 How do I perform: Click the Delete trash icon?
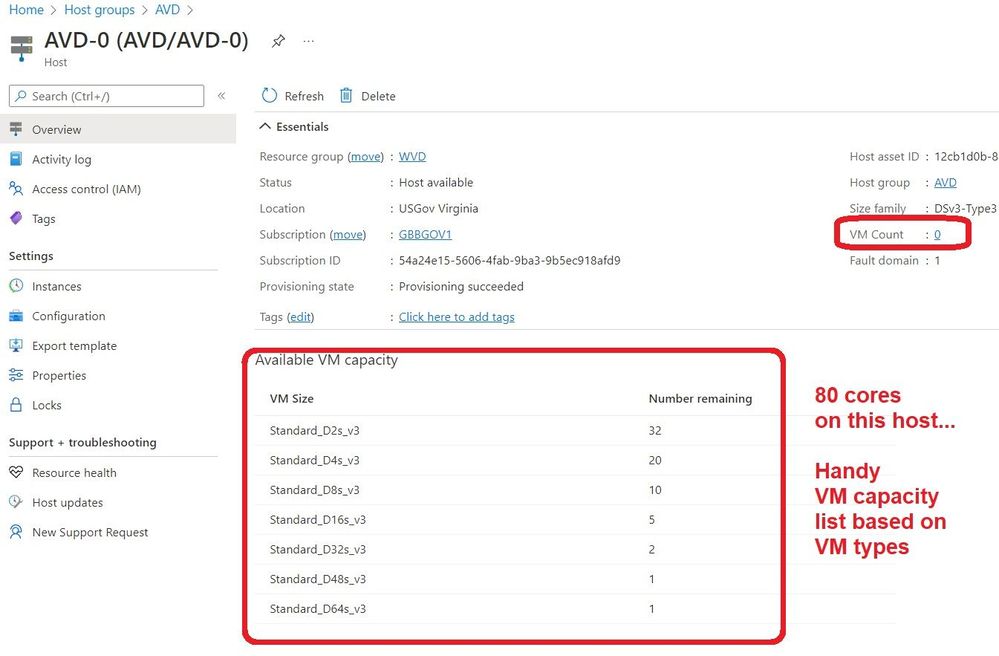pos(346,96)
